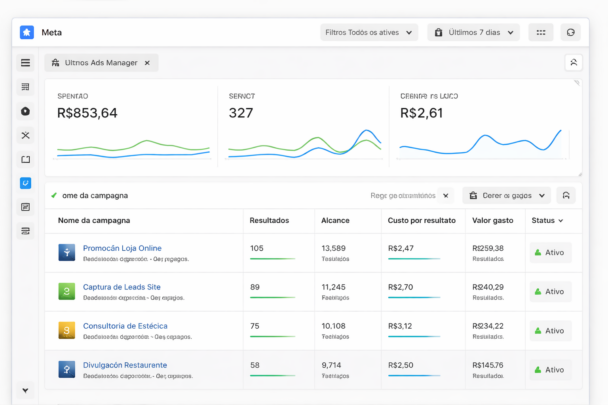The image size is (608, 405).
Task: Click the orange Consultoria de Estécica icon
Action: tap(66, 331)
